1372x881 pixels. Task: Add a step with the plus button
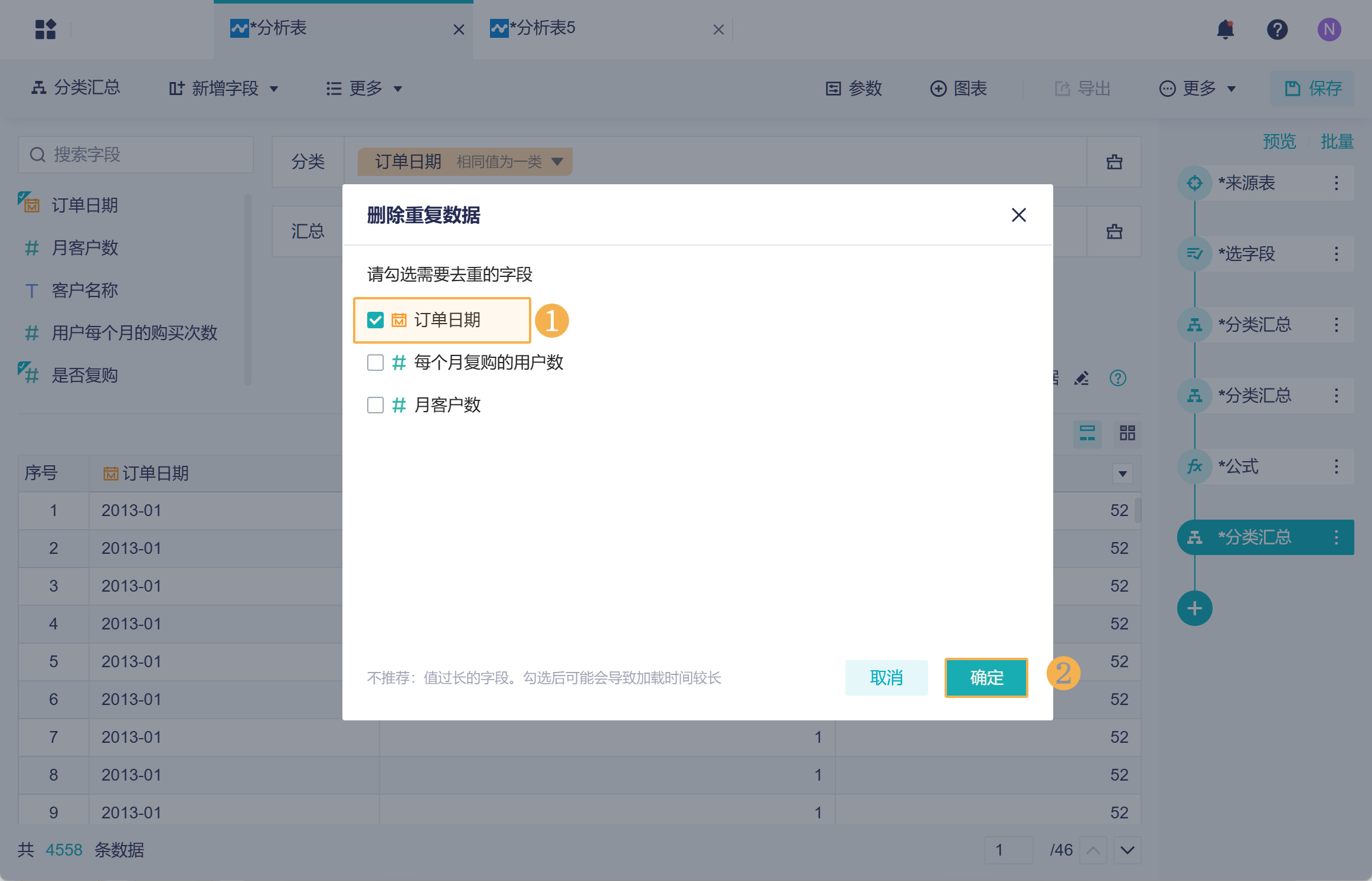point(1195,608)
